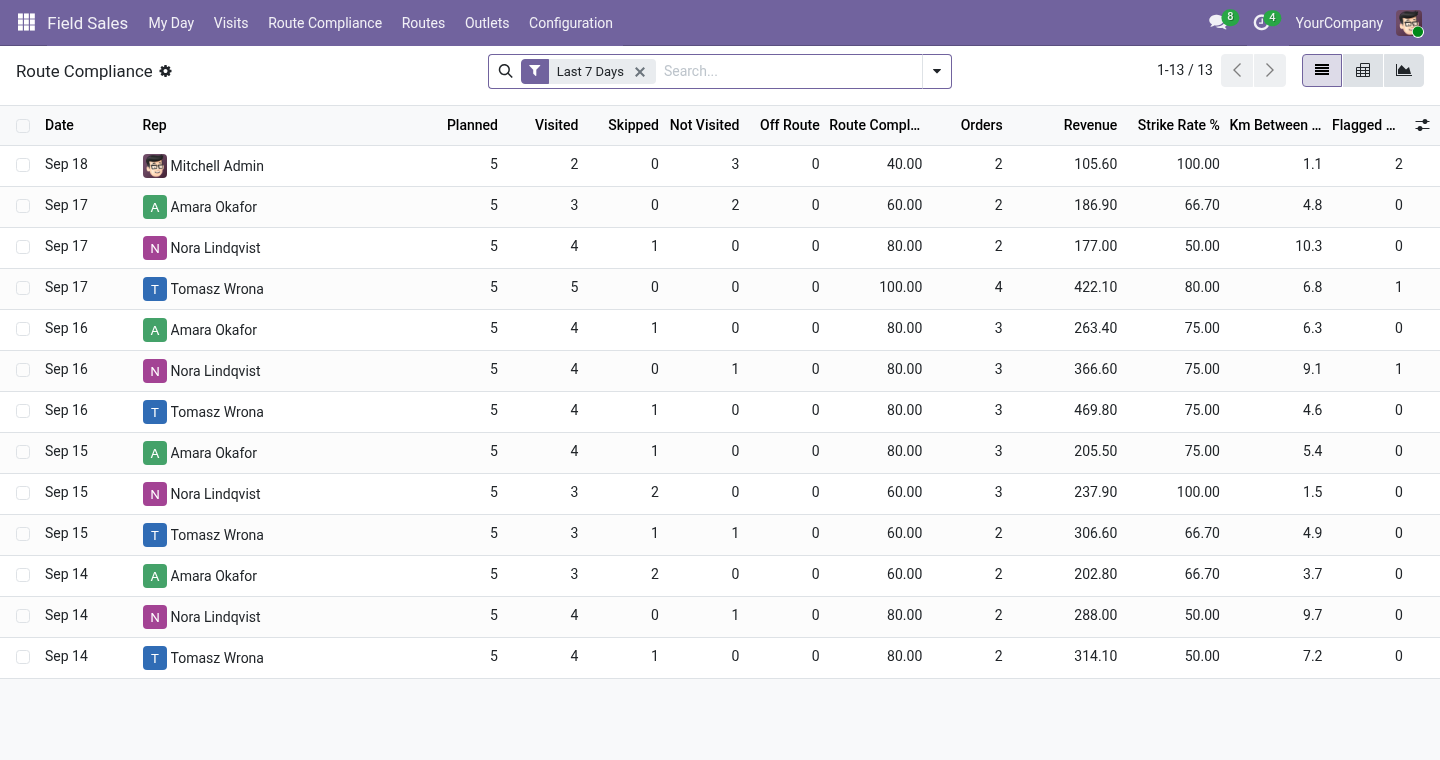Open the Sep 15 Tomasz Wrona record
Viewport: 1440px width, 760px height.
click(x=720, y=535)
